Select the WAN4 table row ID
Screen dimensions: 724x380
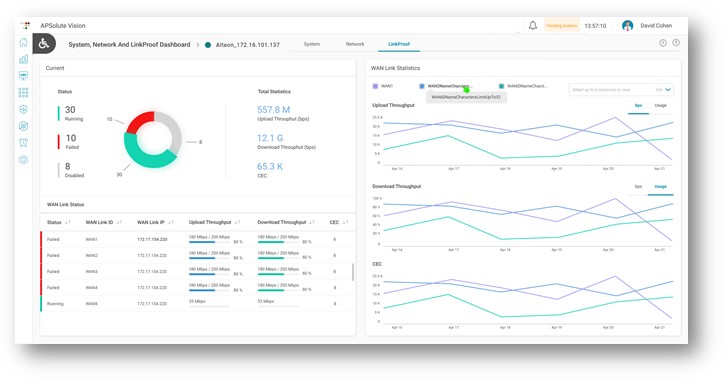click(x=91, y=288)
